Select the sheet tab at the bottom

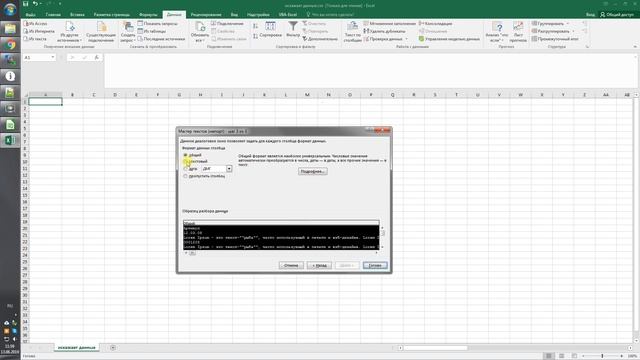[76, 347]
